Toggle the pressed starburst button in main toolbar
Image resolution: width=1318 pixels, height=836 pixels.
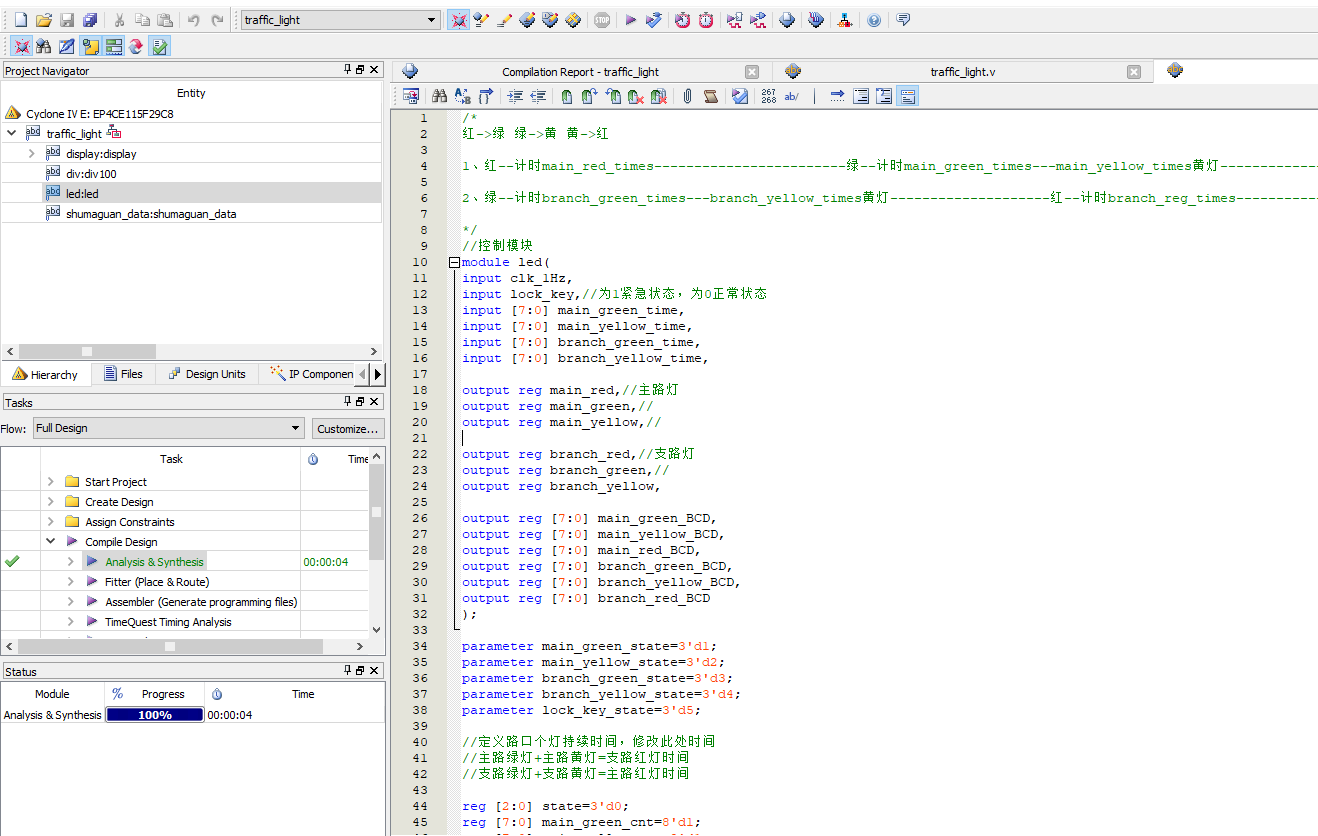coord(458,20)
